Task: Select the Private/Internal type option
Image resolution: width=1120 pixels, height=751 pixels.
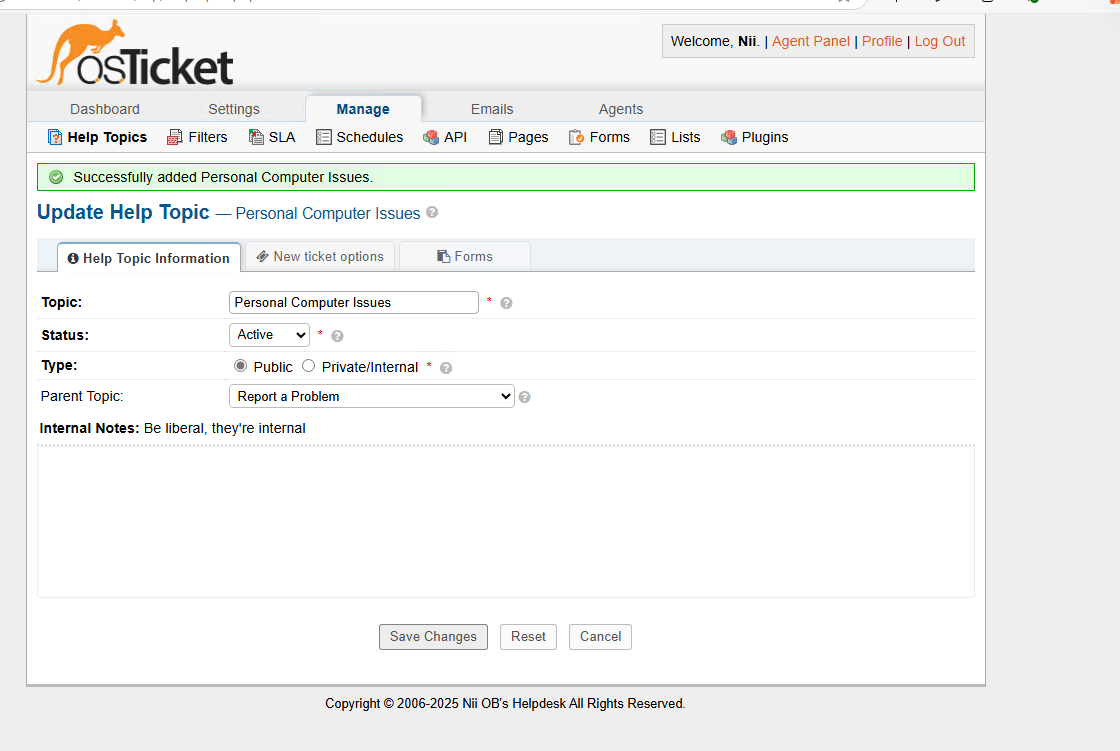Action: coord(308,365)
